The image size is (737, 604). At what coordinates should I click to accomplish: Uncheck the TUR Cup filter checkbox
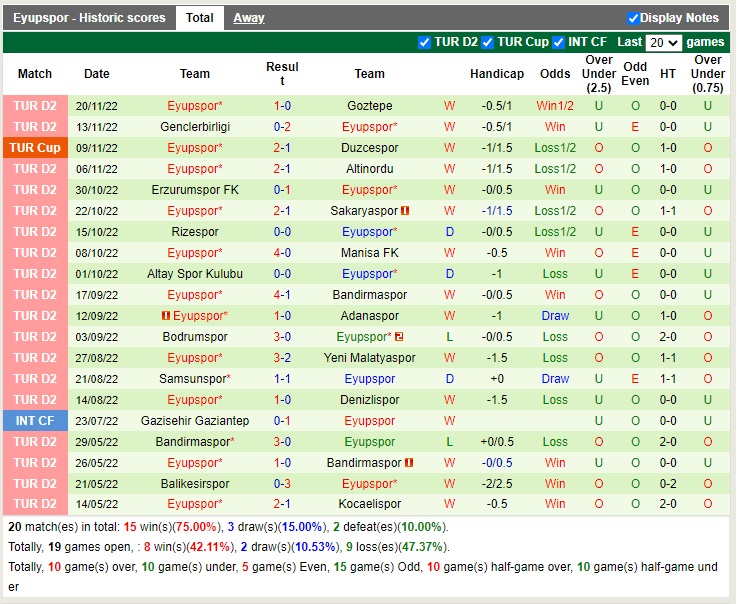tap(487, 42)
